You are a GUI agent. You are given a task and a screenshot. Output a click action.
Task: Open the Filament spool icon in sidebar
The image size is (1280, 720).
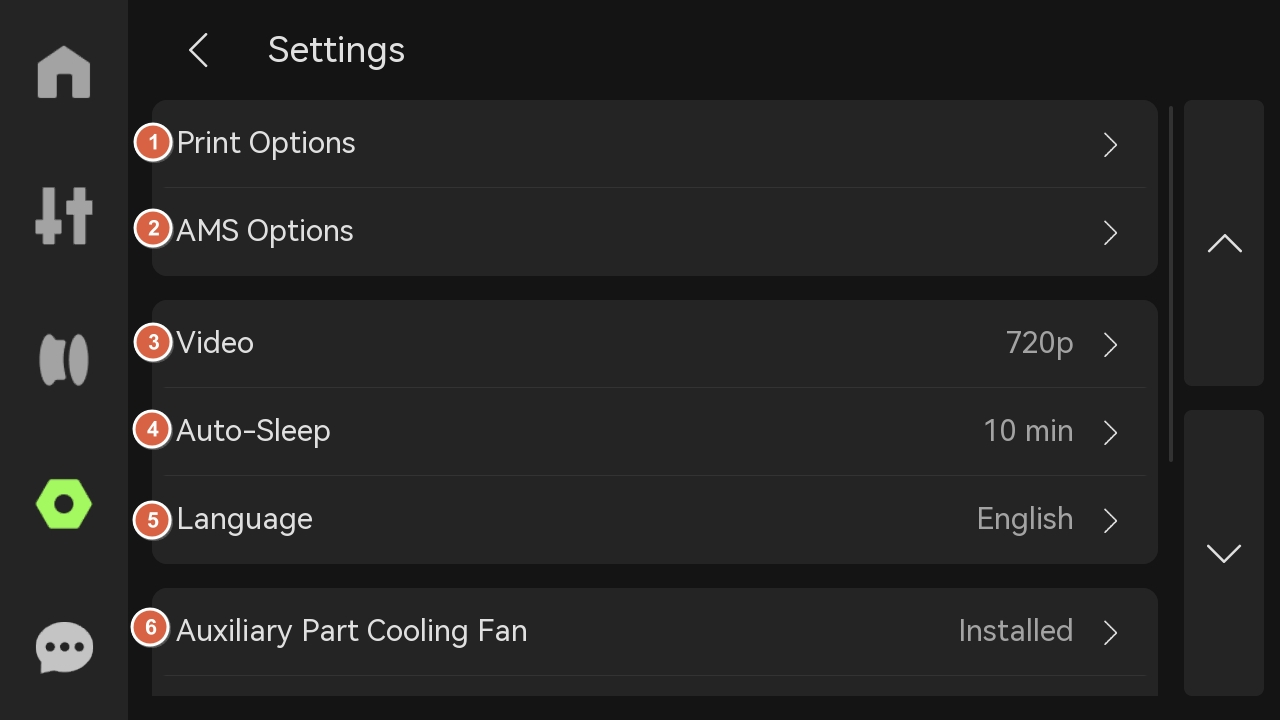coord(64,360)
